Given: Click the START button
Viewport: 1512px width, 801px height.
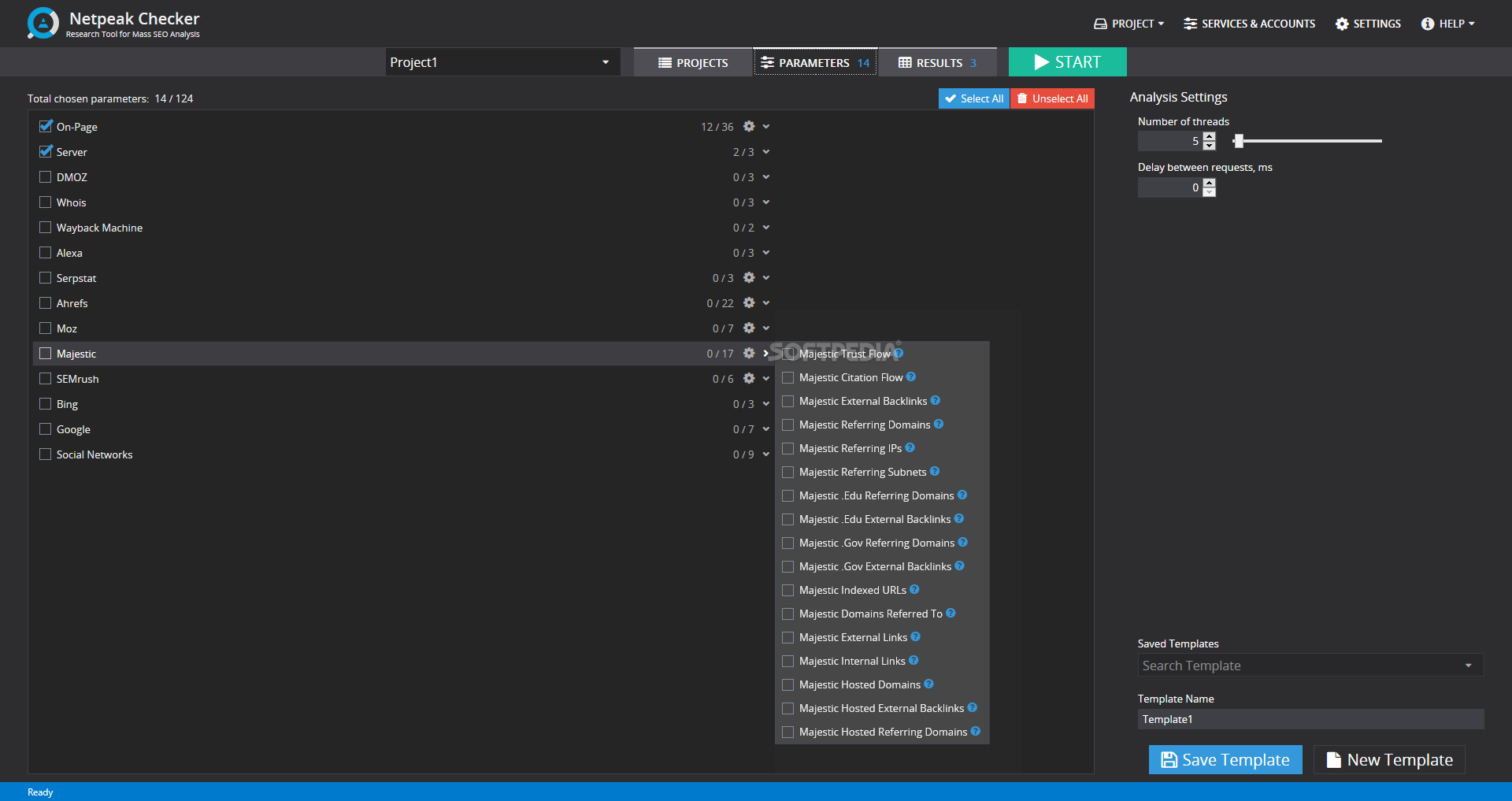Looking at the screenshot, I should [1067, 62].
